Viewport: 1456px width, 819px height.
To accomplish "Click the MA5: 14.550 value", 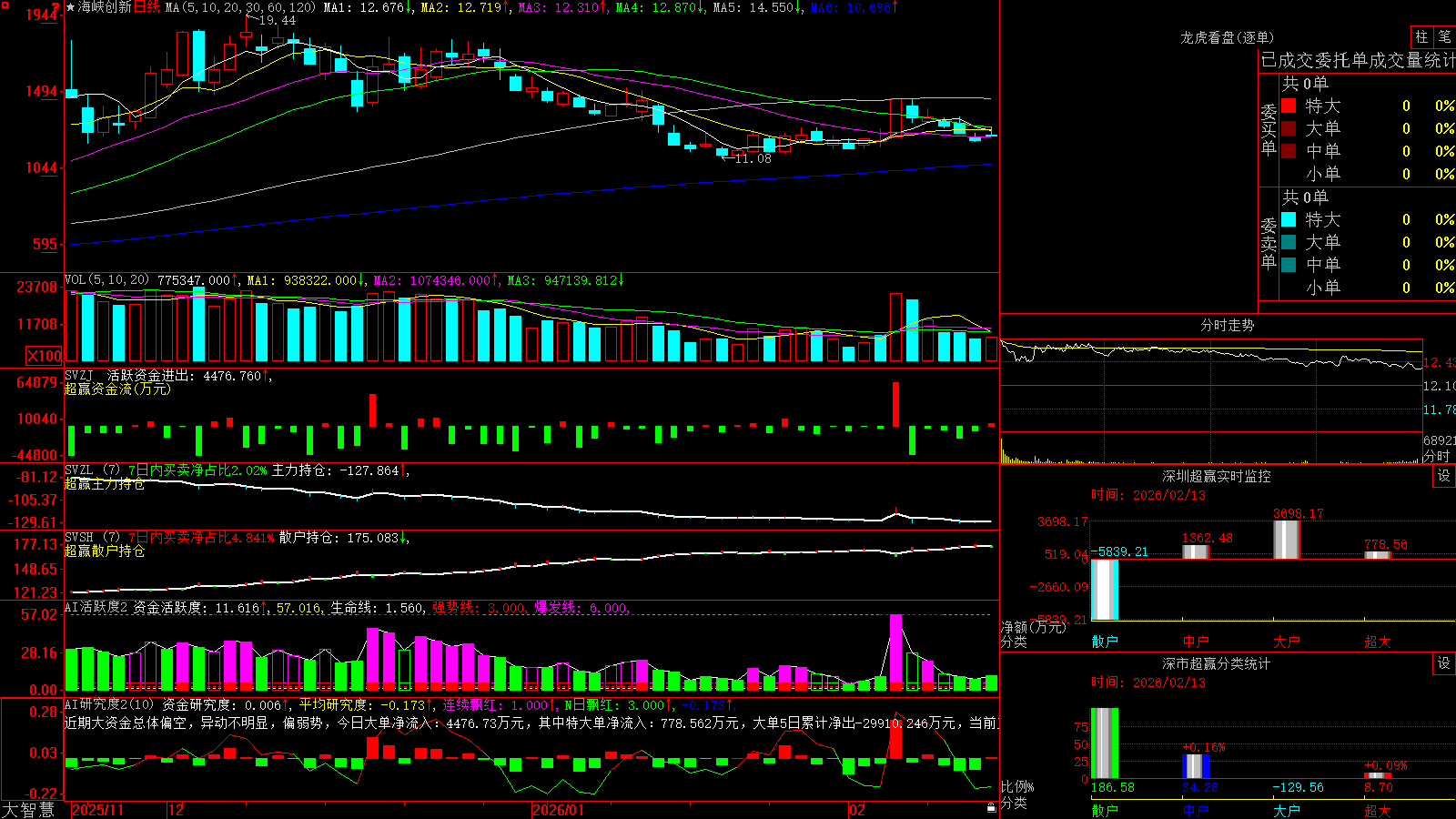I will (756, 7).
